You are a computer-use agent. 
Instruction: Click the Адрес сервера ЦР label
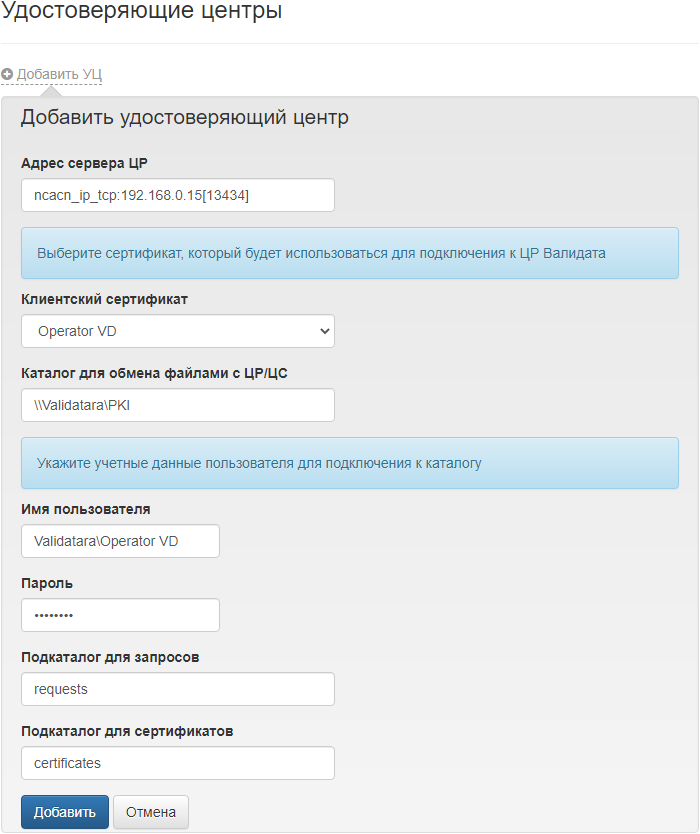pos(85,163)
